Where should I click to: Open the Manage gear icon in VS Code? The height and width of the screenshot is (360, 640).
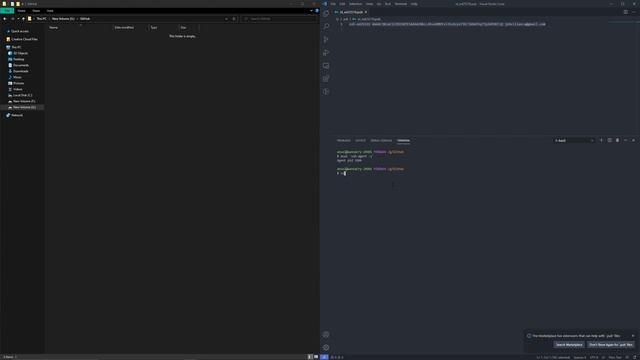click(326, 348)
